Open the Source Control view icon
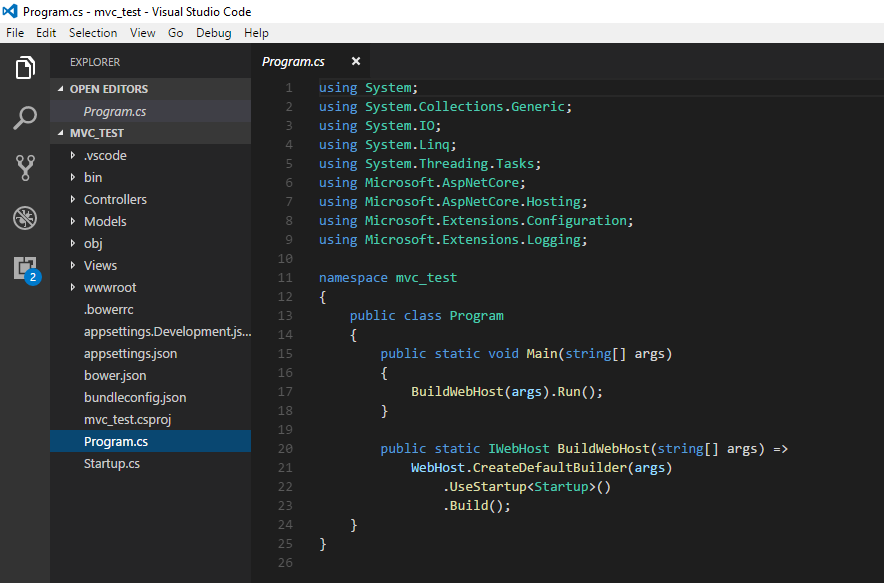This screenshot has width=884, height=583. click(25, 167)
